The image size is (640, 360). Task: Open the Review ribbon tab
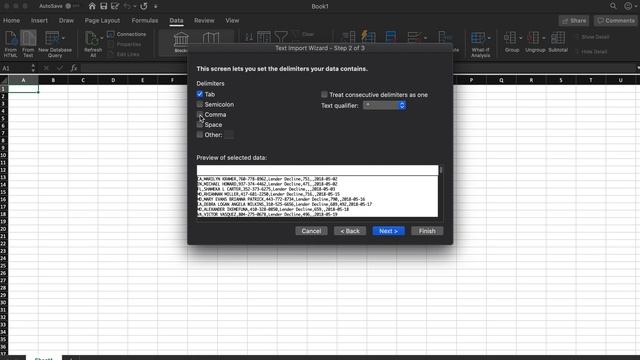[204, 20]
